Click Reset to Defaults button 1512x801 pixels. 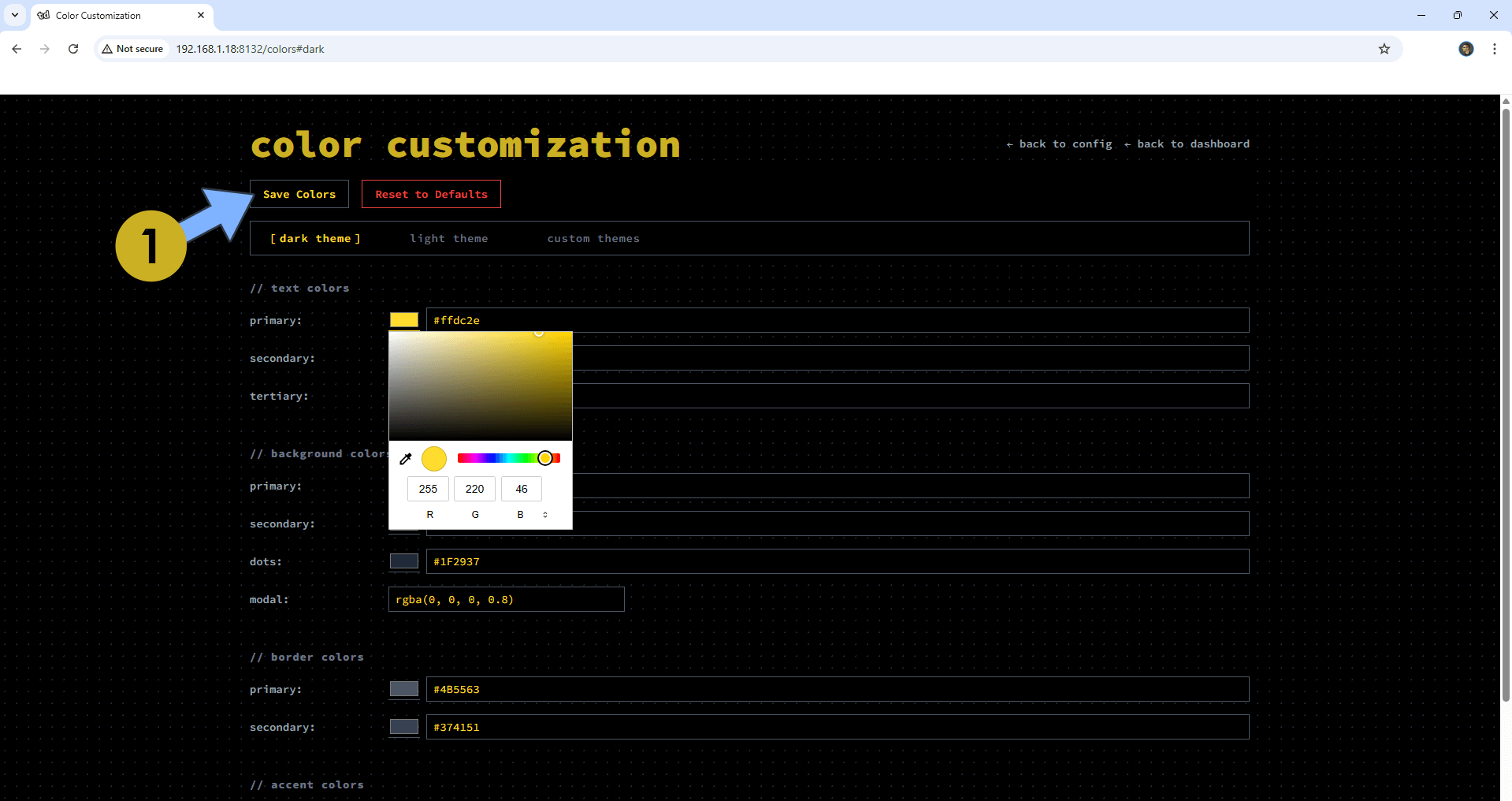coord(431,194)
